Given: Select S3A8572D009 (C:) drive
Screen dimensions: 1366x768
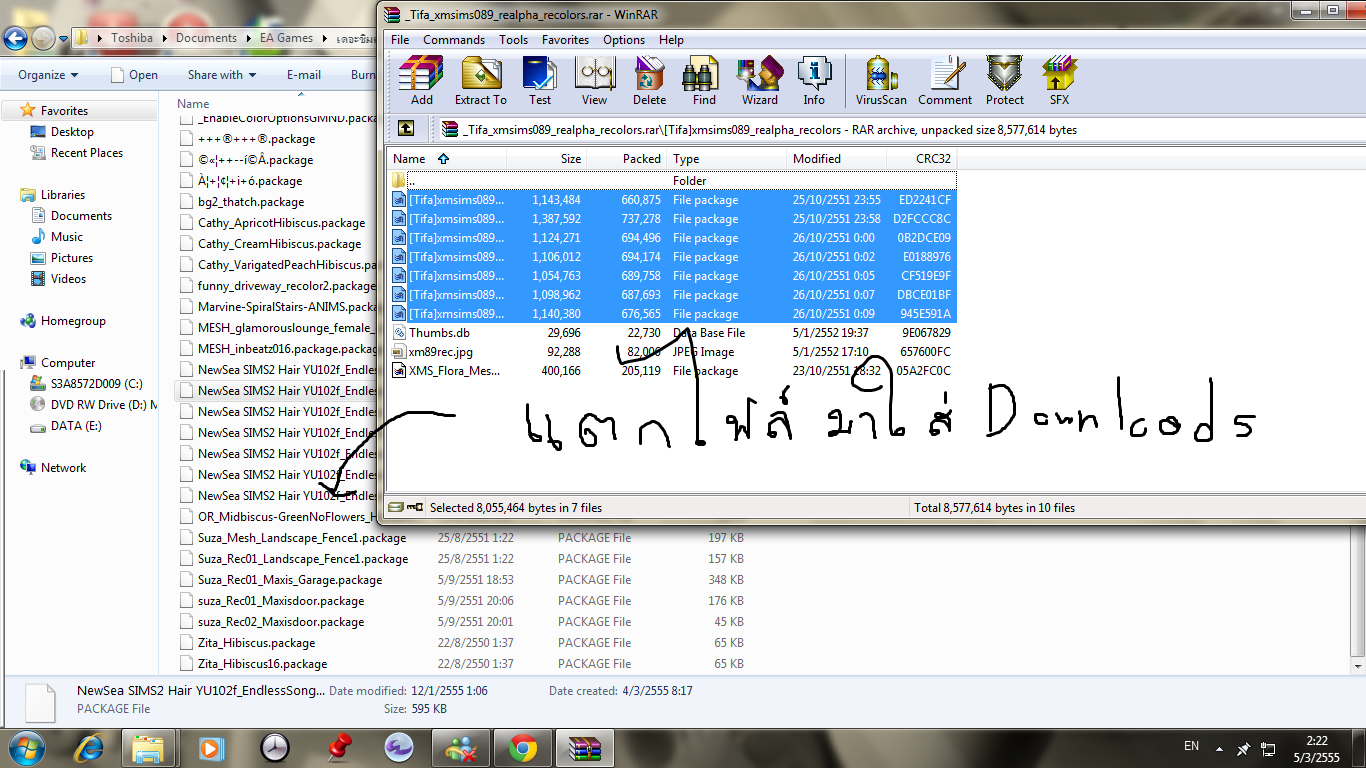Looking at the screenshot, I should [x=96, y=384].
